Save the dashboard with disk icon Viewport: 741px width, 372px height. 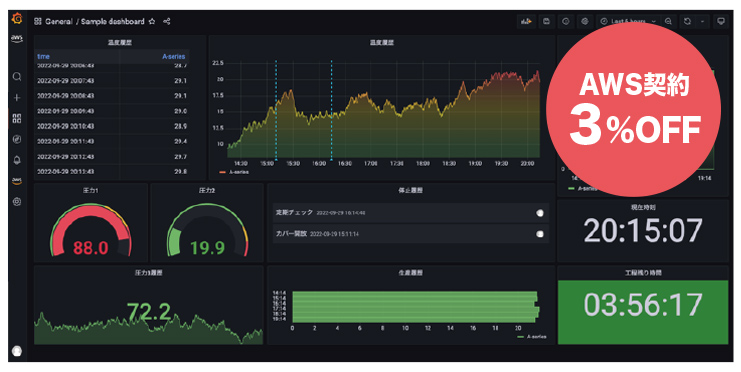pos(546,21)
